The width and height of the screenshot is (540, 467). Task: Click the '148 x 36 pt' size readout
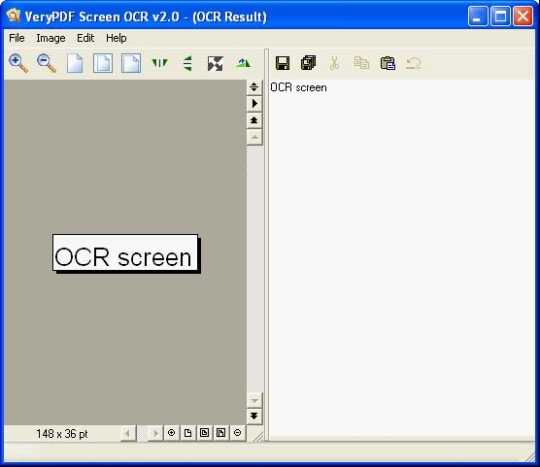click(x=62, y=434)
